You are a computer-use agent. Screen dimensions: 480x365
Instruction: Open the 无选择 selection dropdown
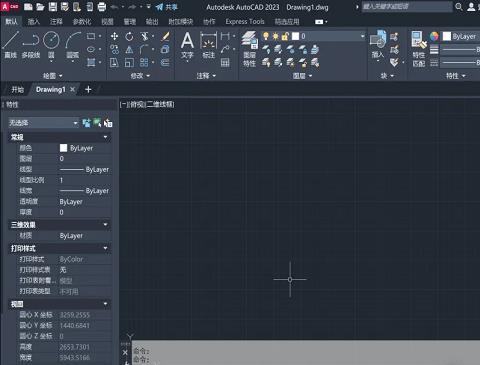pyautogui.click(x=43, y=123)
